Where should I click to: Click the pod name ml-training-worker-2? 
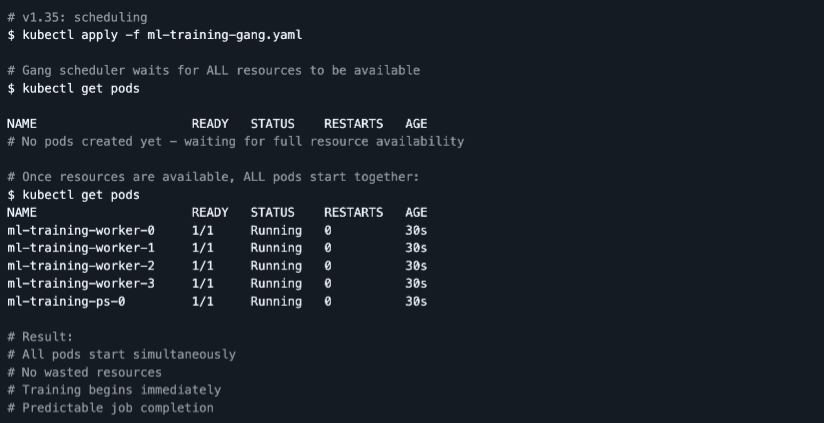click(x=81, y=266)
